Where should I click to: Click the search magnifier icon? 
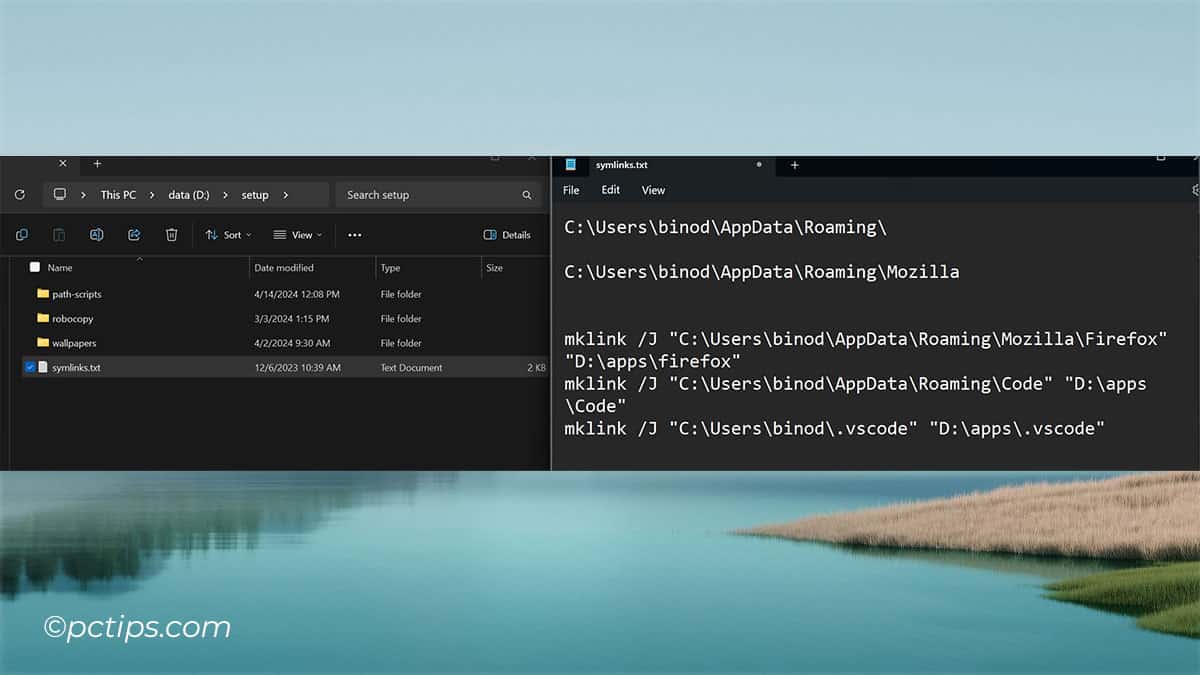coord(526,195)
